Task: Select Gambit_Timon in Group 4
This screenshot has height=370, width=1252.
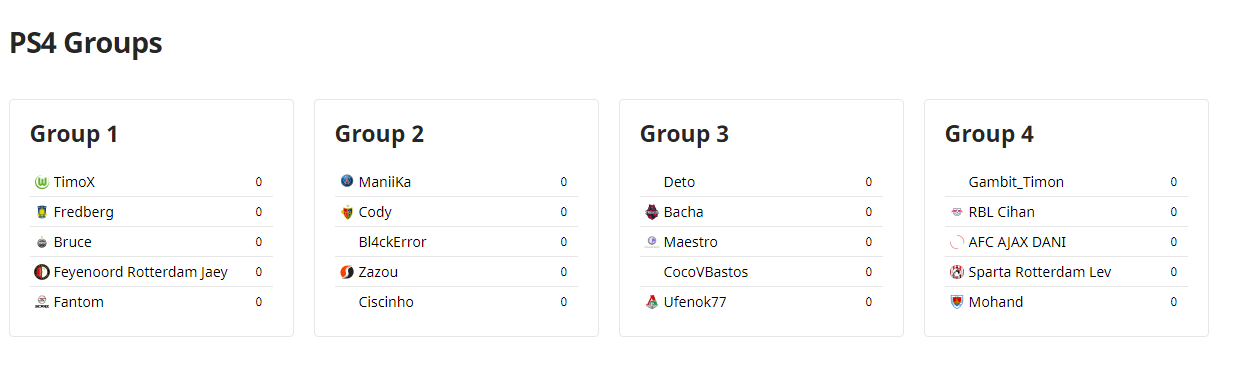Action: [1017, 182]
